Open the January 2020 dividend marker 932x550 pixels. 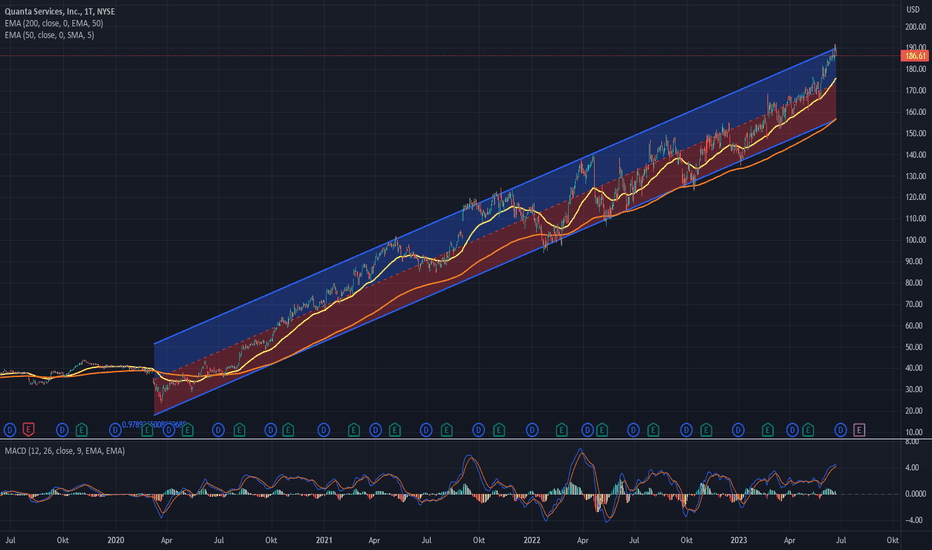tap(115, 429)
